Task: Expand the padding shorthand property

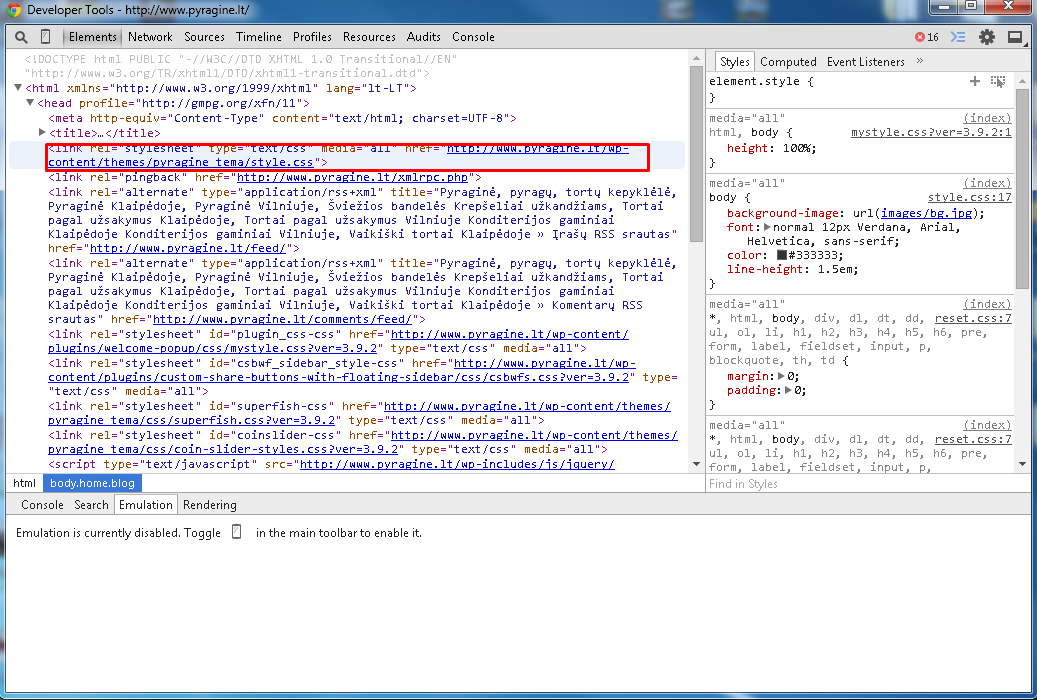Action: [788, 390]
